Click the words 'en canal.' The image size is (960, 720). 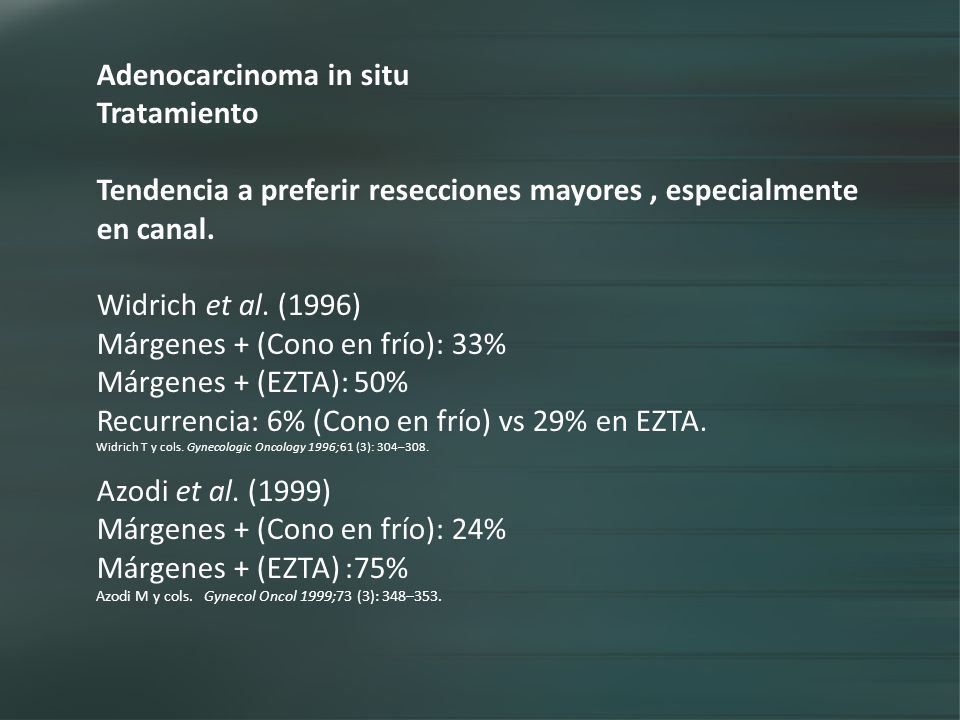[x=156, y=230]
